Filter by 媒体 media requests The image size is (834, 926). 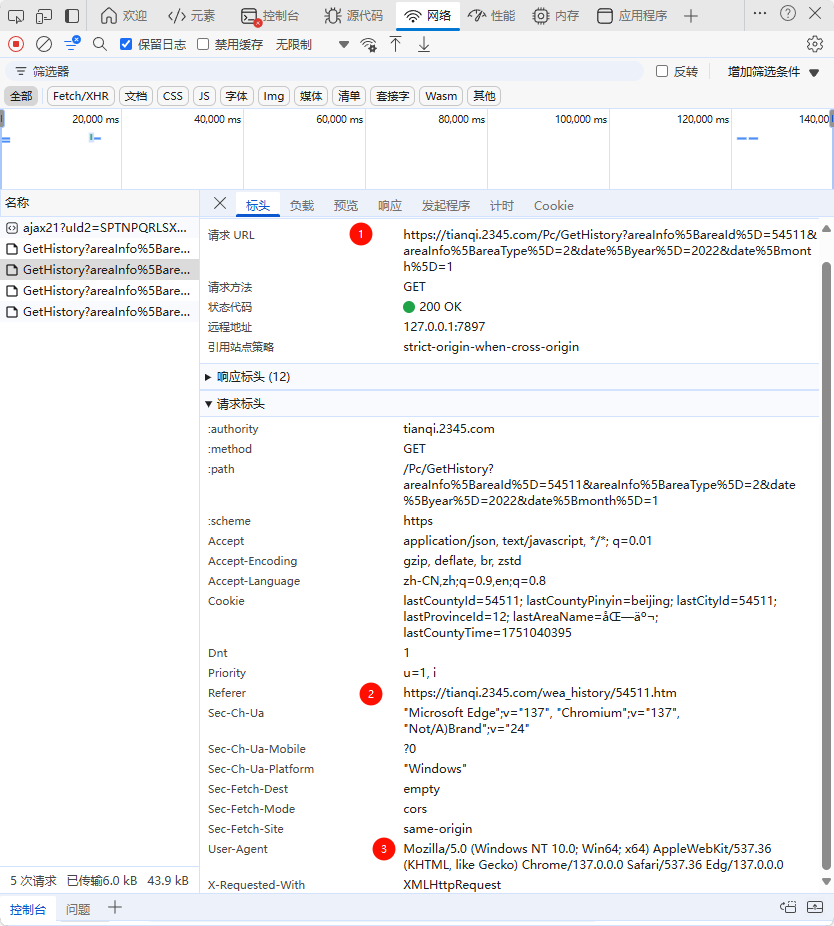tap(311, 96)
